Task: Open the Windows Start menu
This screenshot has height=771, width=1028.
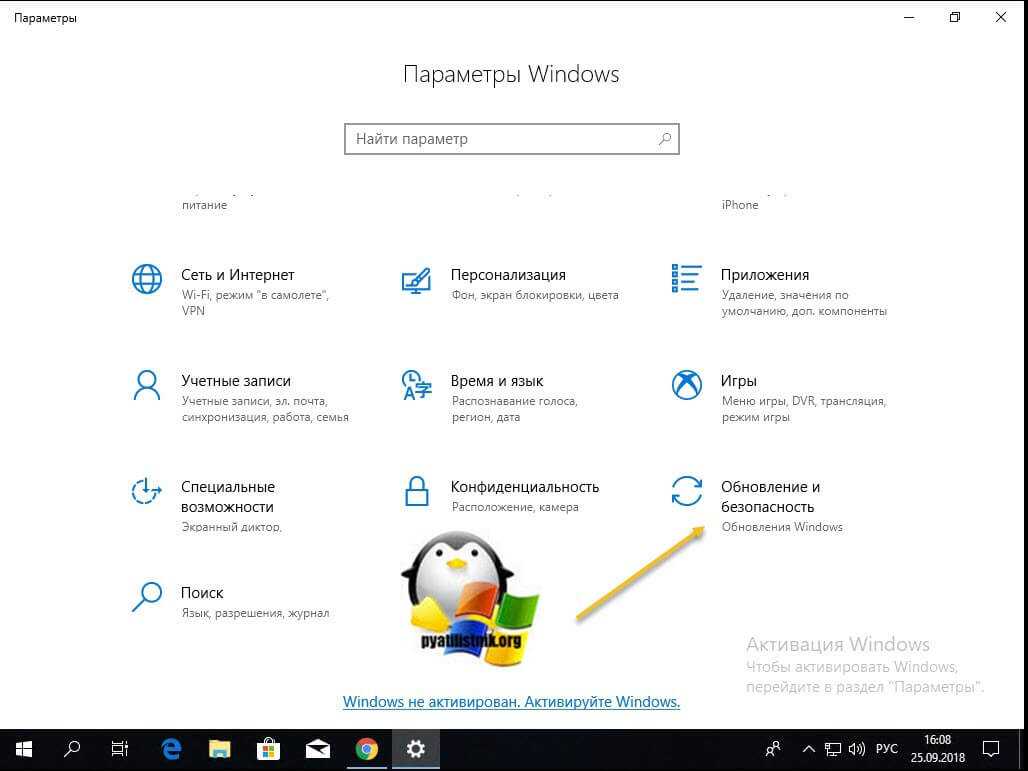Action: (24, 748)
